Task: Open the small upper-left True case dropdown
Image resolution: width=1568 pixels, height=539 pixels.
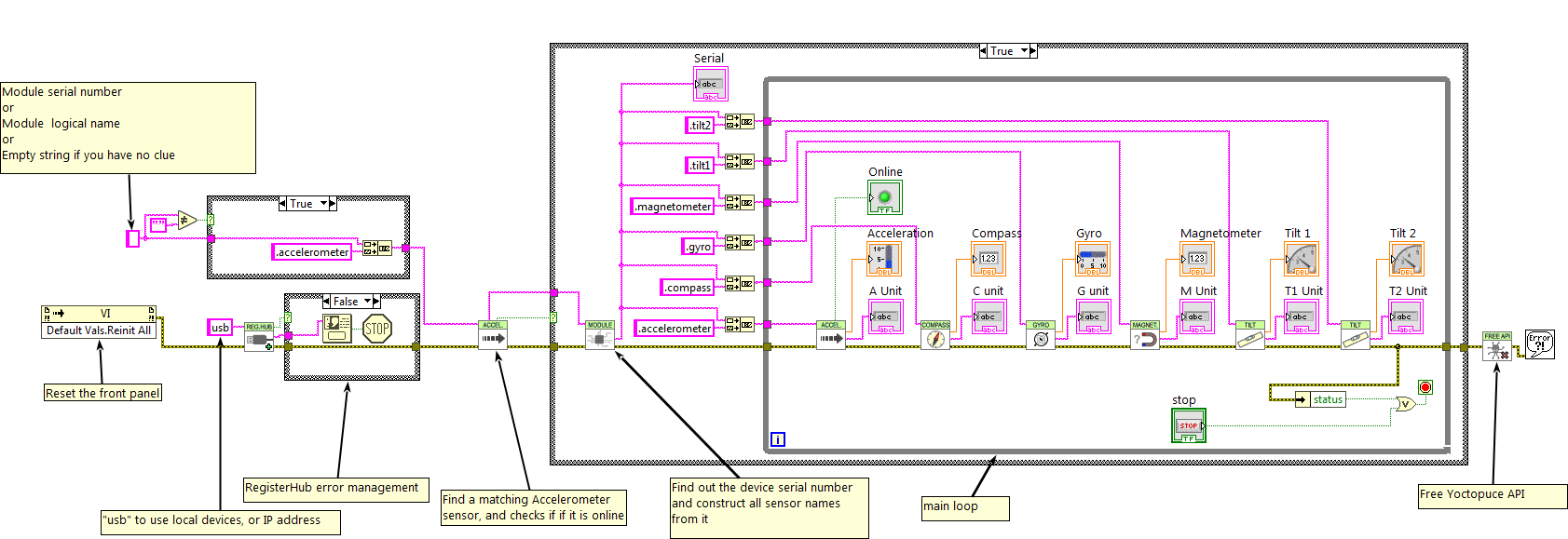Action: coord(323,204)
